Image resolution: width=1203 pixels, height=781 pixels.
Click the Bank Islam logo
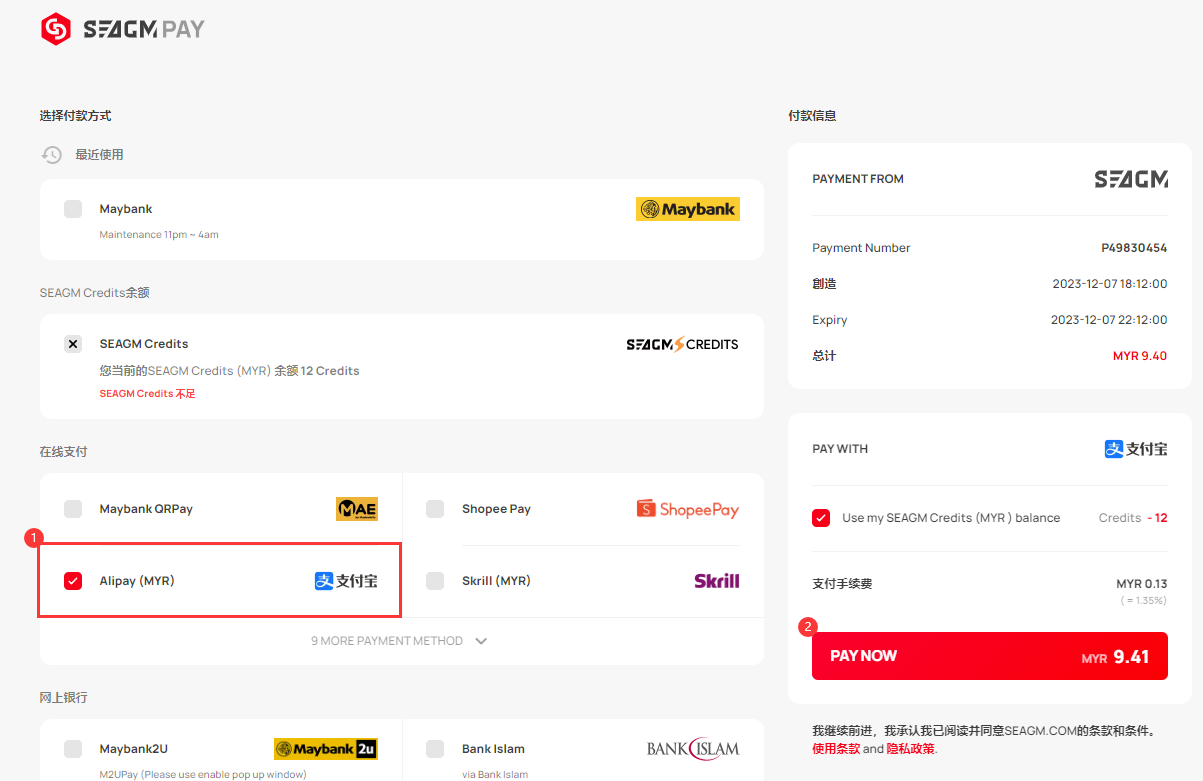click(x=693, y=749)
